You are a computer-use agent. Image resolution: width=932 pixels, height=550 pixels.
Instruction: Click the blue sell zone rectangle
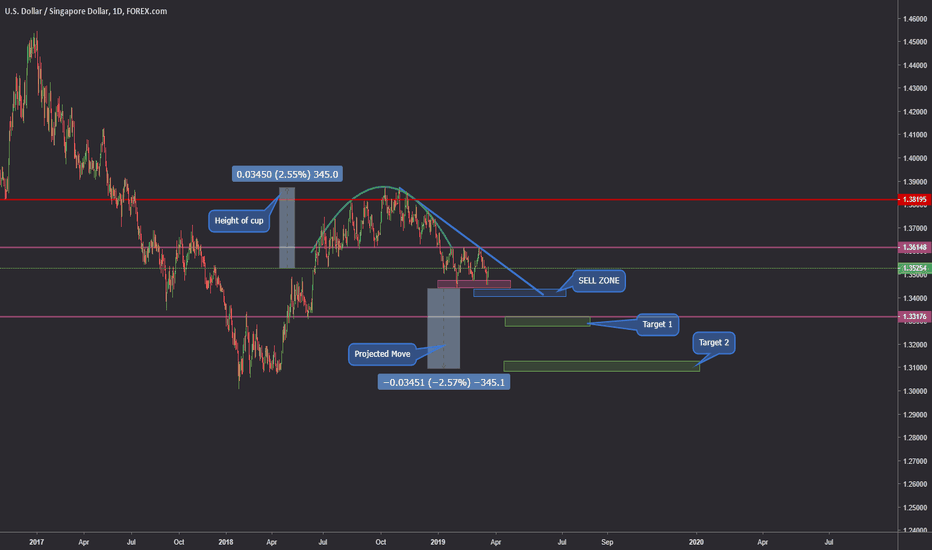coord(519,293)
